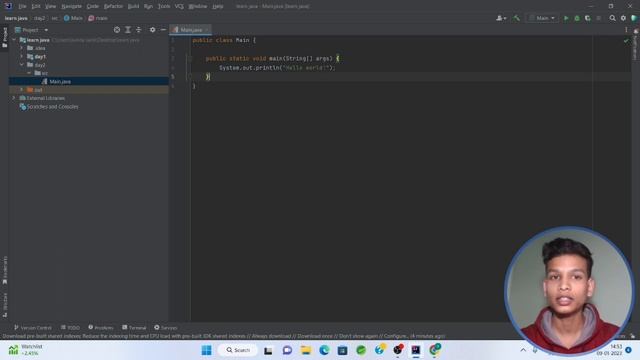Image resolution: width=640 pixels, height=360 pixels.
Task: Build project with the hammer icon
Action: pyautogui.click(x=516, y=18)
